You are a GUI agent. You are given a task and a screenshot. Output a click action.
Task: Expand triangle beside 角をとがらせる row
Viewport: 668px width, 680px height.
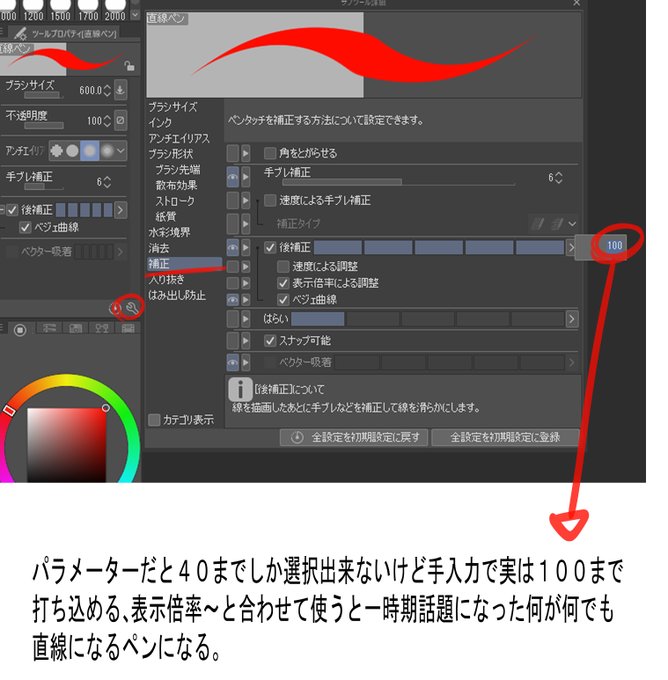tap(246, 153)
